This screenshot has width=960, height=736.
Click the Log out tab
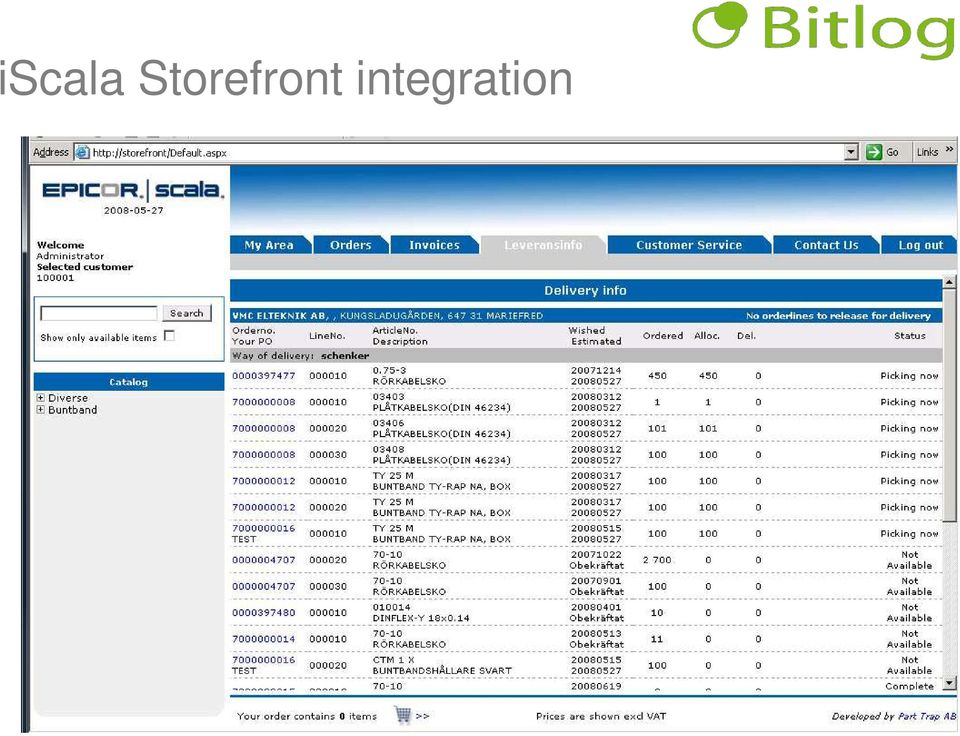[920, 245]
